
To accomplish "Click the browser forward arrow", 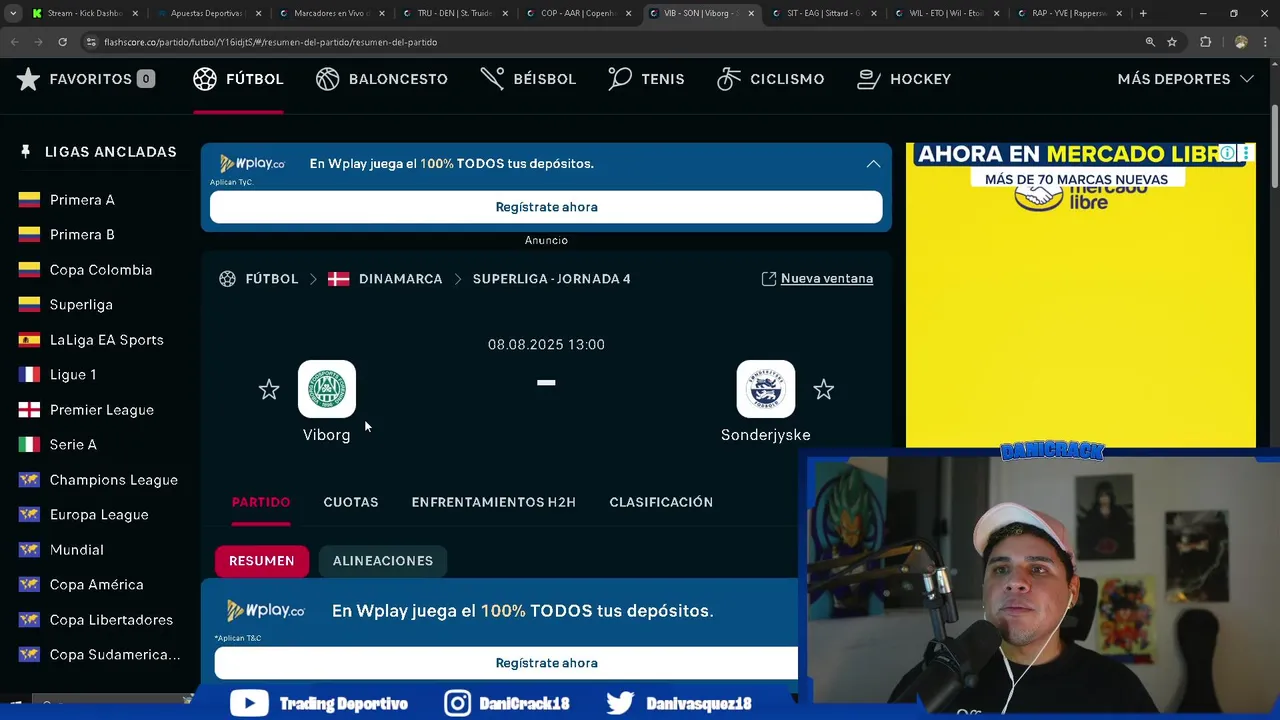I will click(38, 42).
